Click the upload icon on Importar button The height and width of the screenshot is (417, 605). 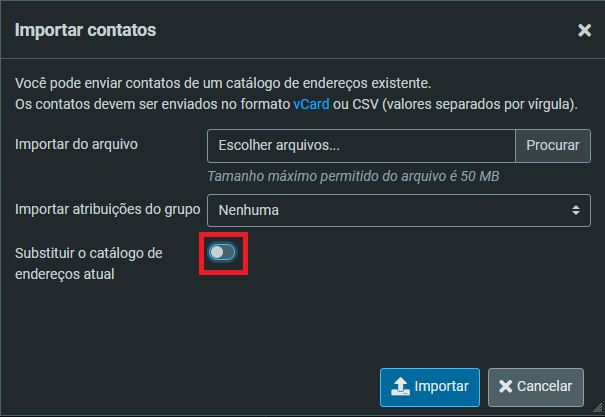click(x=399, y=386)
